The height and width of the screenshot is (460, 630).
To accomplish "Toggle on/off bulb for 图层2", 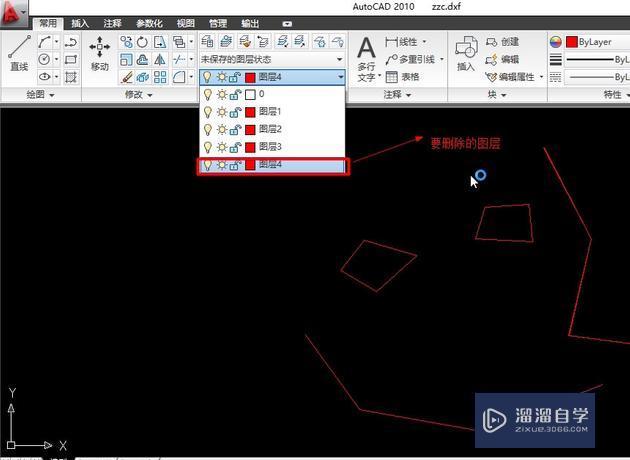I will point(208,129).
